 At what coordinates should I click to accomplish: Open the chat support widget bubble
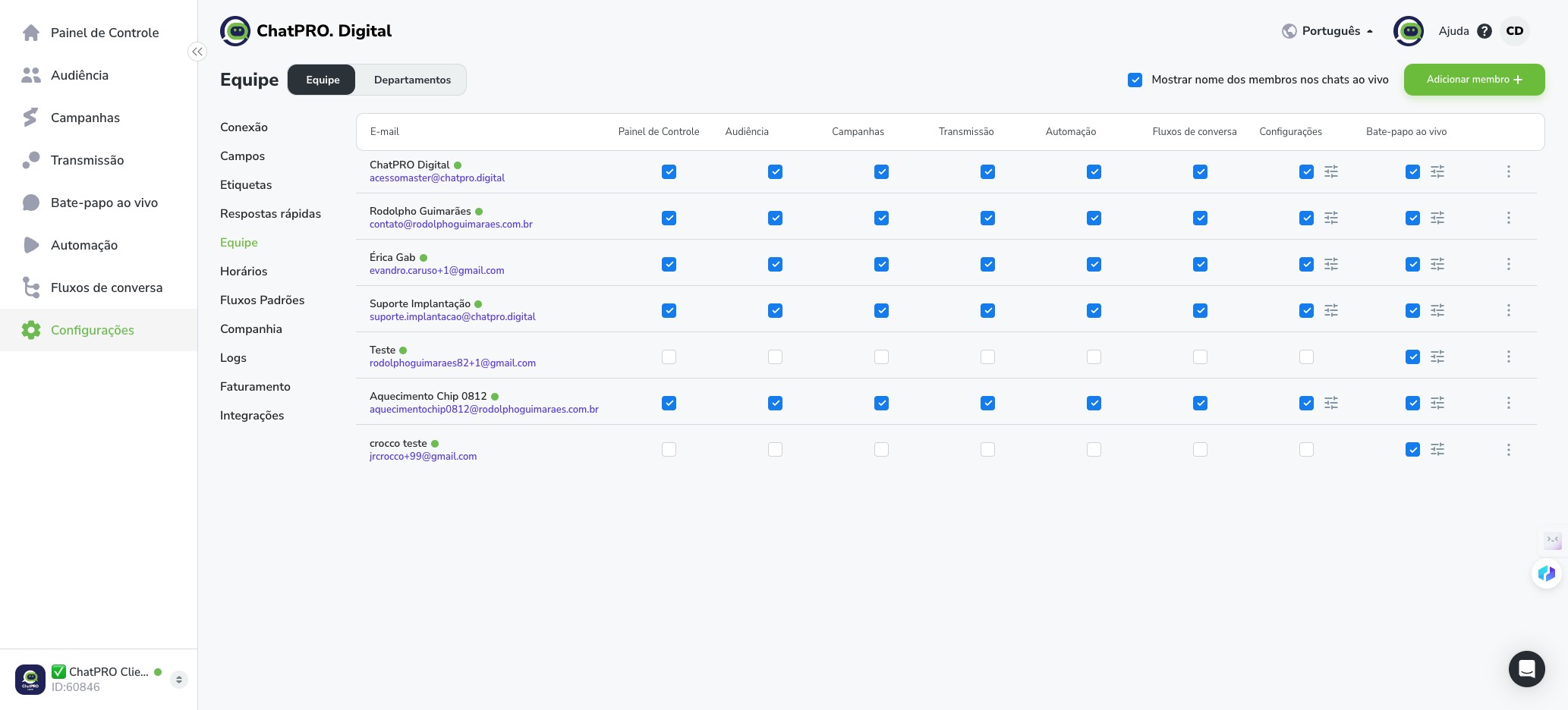[1527, 669]
